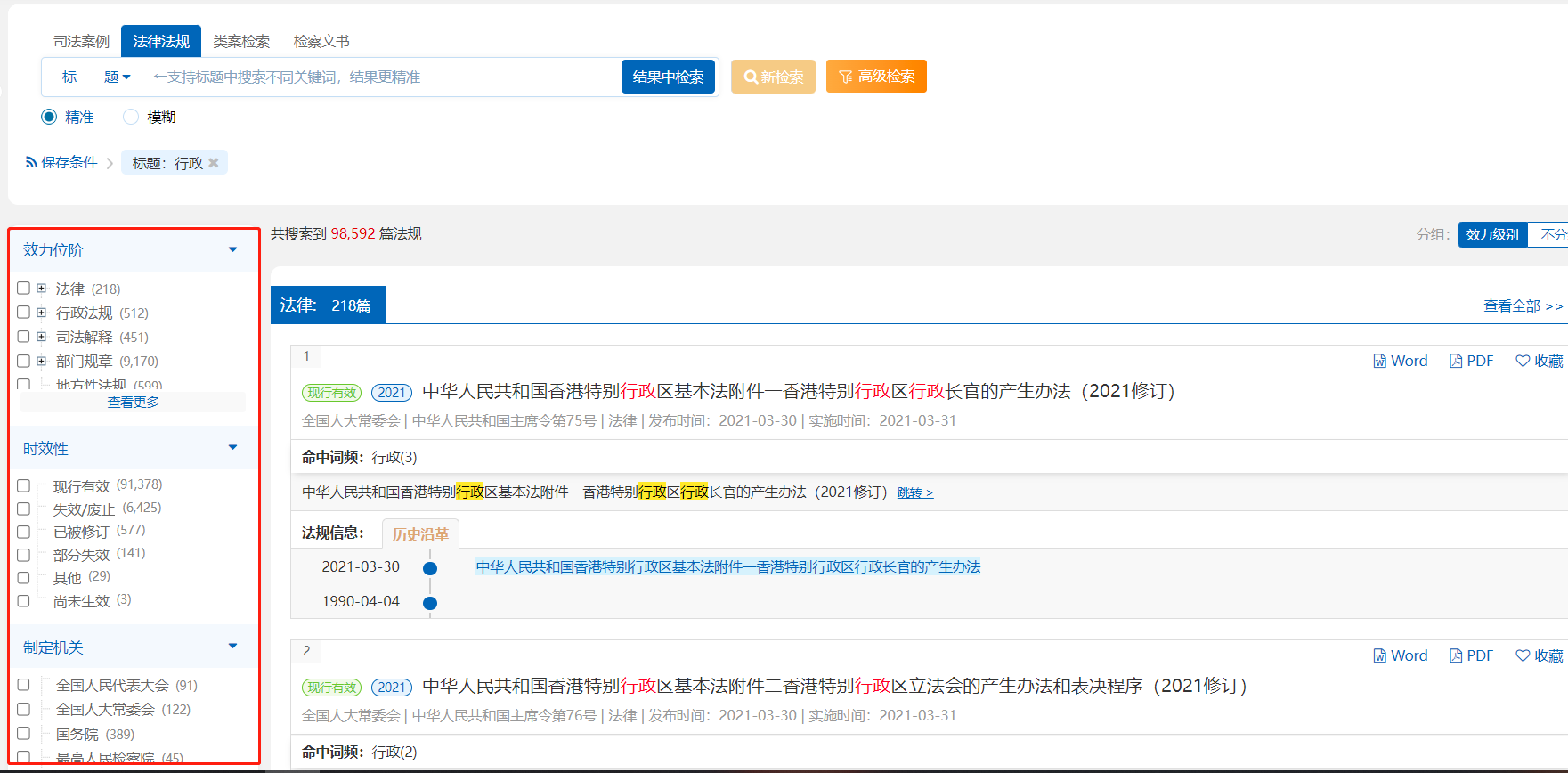Download second result as PDF

pos(1471,655)
